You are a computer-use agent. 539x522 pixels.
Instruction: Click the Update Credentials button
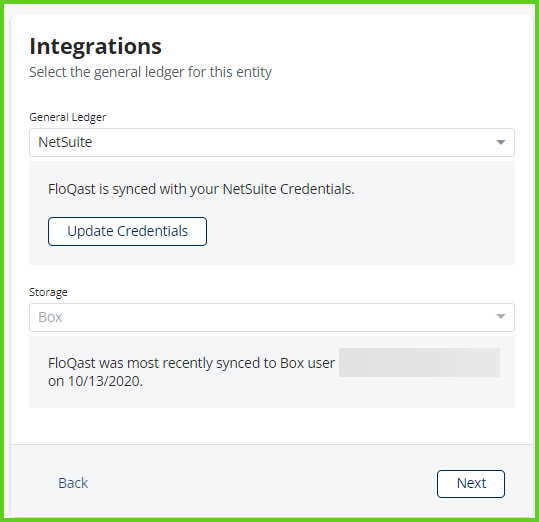click(127, 231)
